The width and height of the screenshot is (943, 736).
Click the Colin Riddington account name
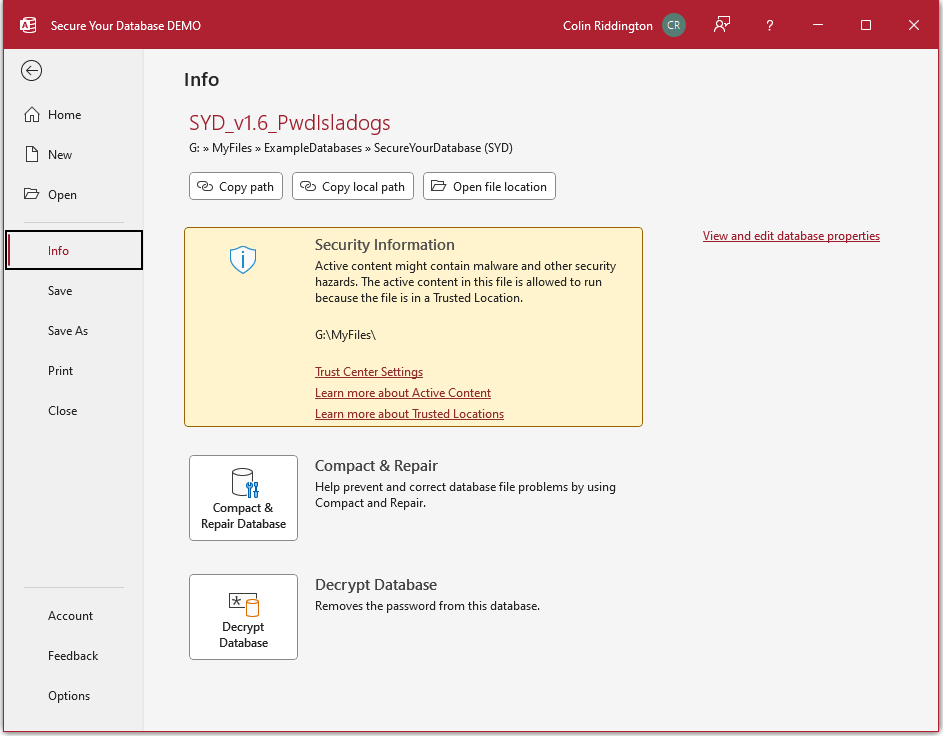coord(607,26)
